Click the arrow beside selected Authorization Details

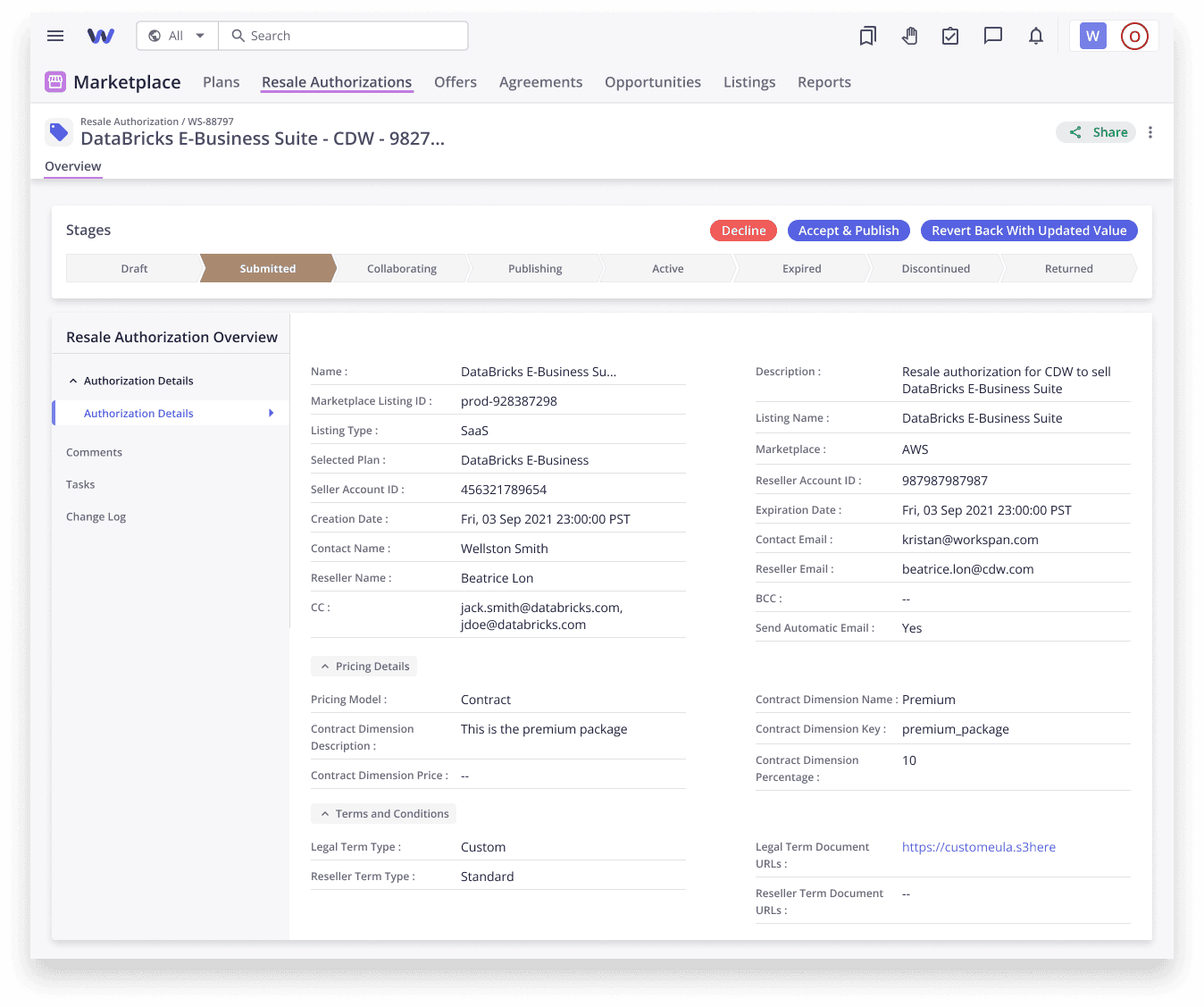(x=271, y=413)
